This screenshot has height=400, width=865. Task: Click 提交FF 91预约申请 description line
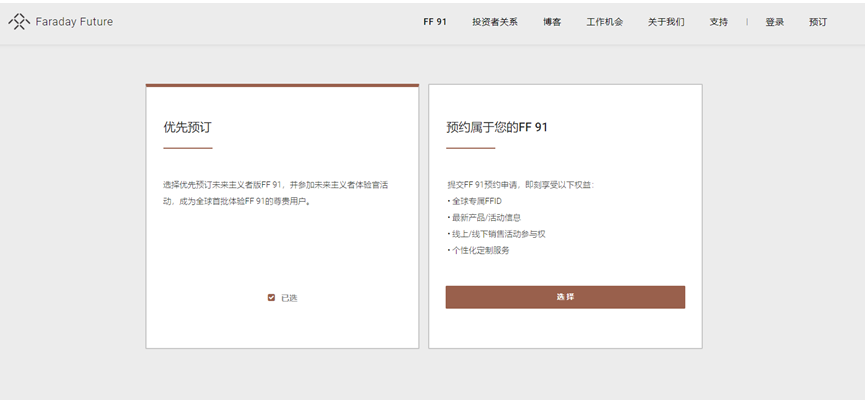point(521,185)
